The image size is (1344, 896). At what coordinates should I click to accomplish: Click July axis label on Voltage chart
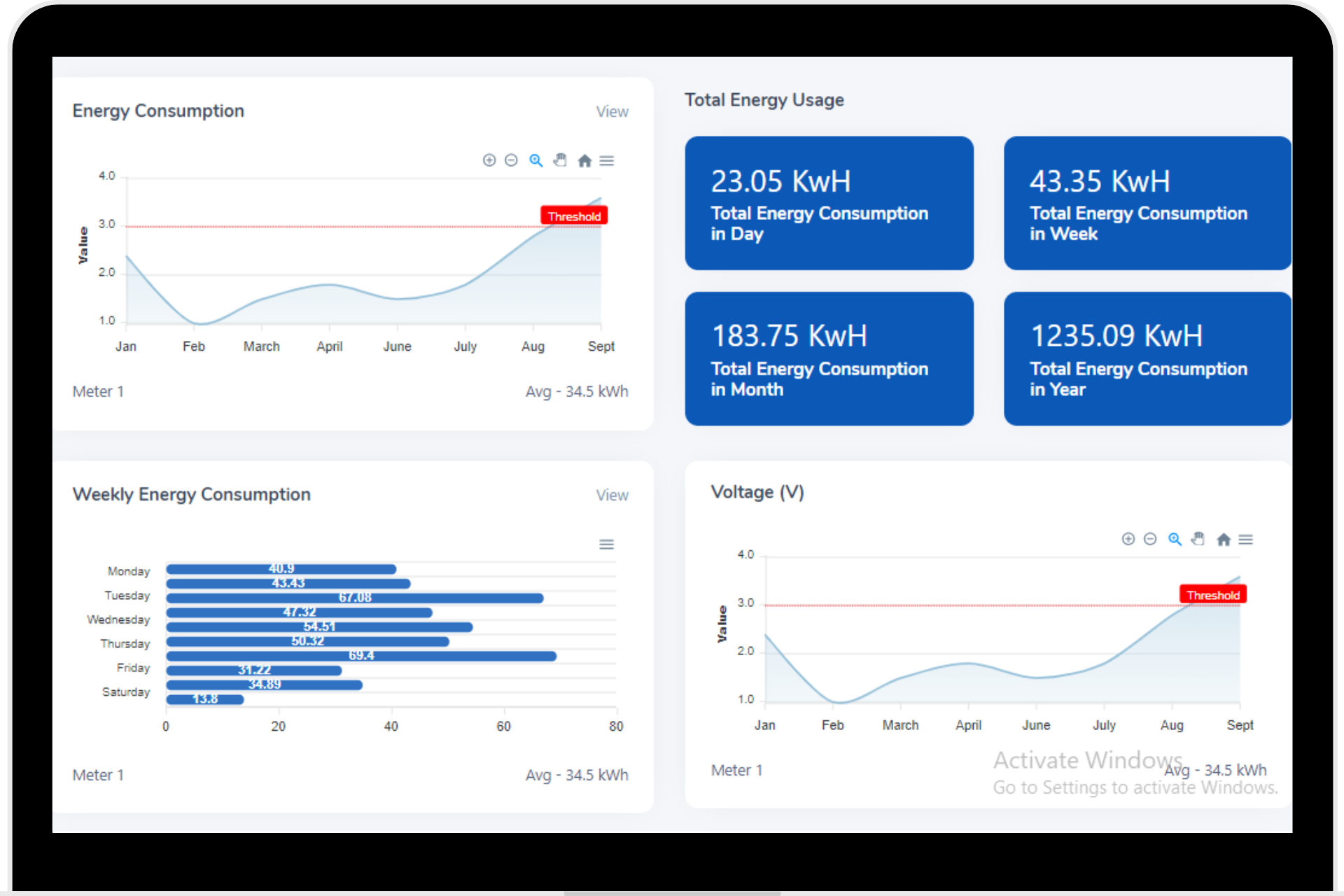pos(1104,725)
